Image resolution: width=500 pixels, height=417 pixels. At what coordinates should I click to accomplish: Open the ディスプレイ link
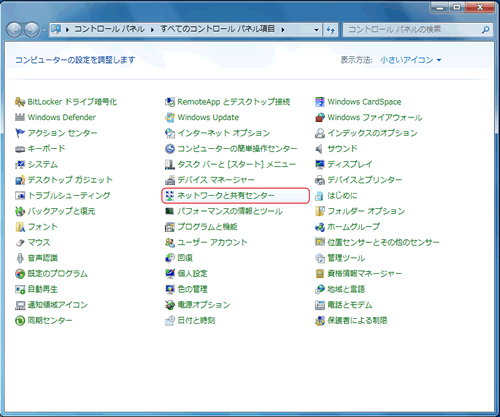[350, 164]
